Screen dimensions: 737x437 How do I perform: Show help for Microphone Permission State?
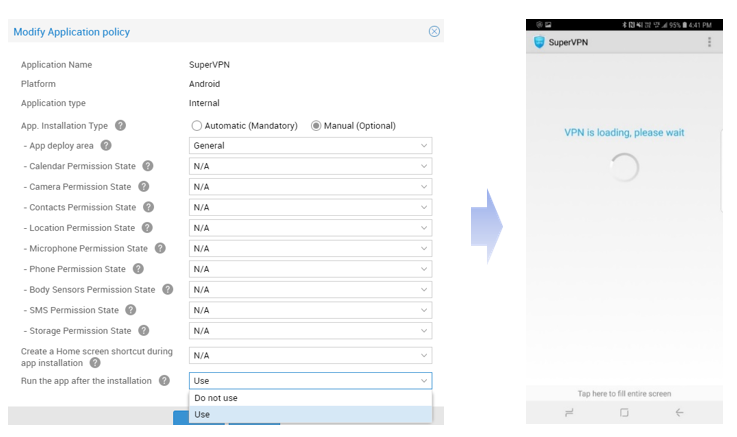click(x=160, y=248)
